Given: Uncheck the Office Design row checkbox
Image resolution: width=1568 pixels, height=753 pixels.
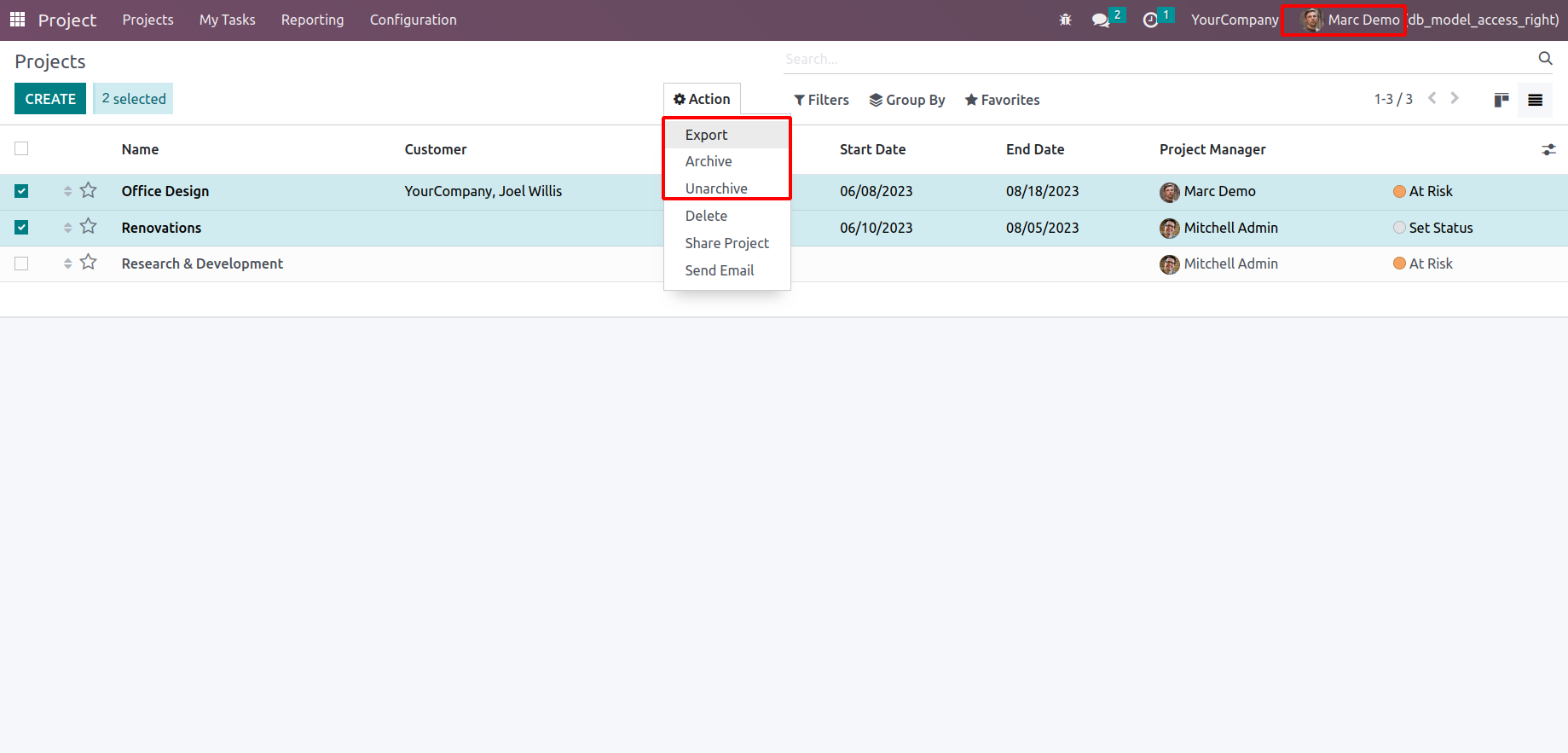Looking at the screenshot, I should click(x=21, y=191).
